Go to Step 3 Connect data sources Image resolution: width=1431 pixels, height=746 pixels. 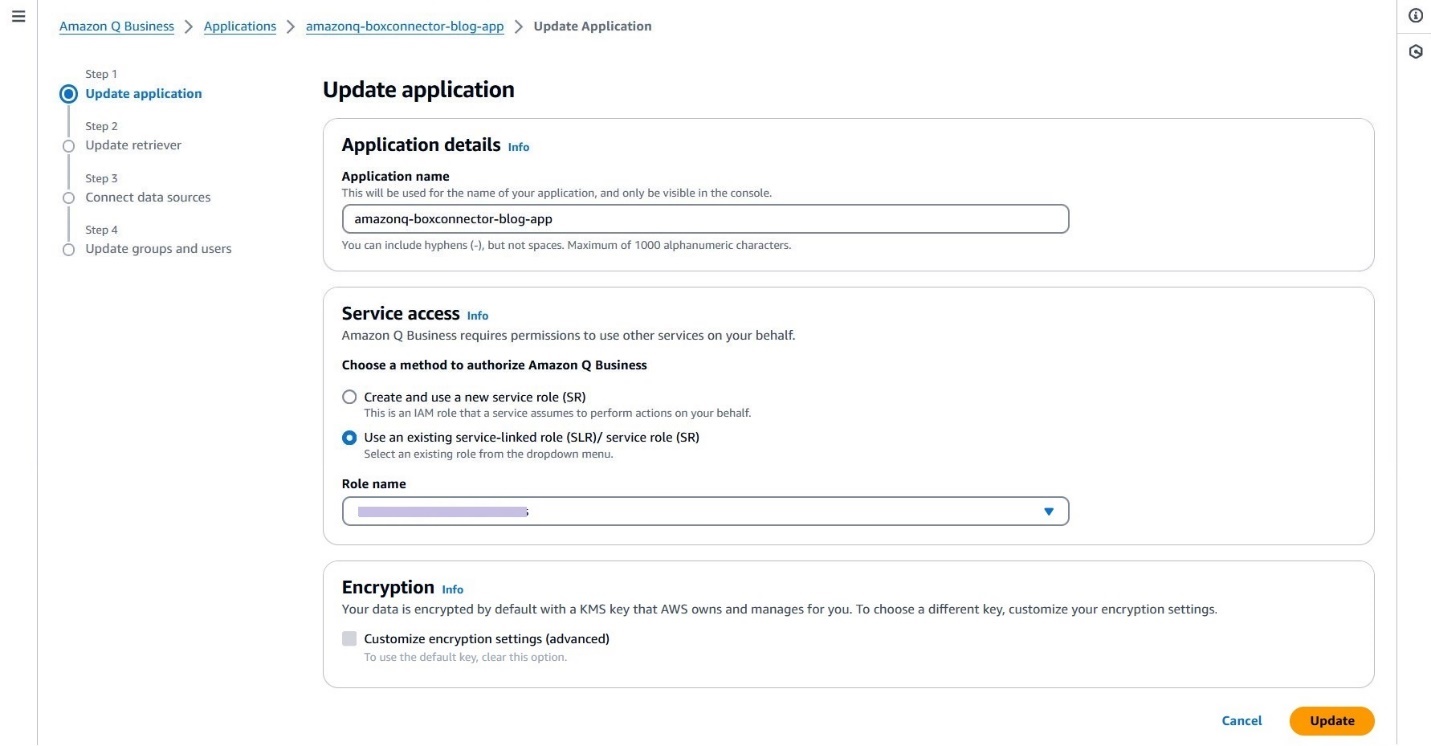point(148,197)
